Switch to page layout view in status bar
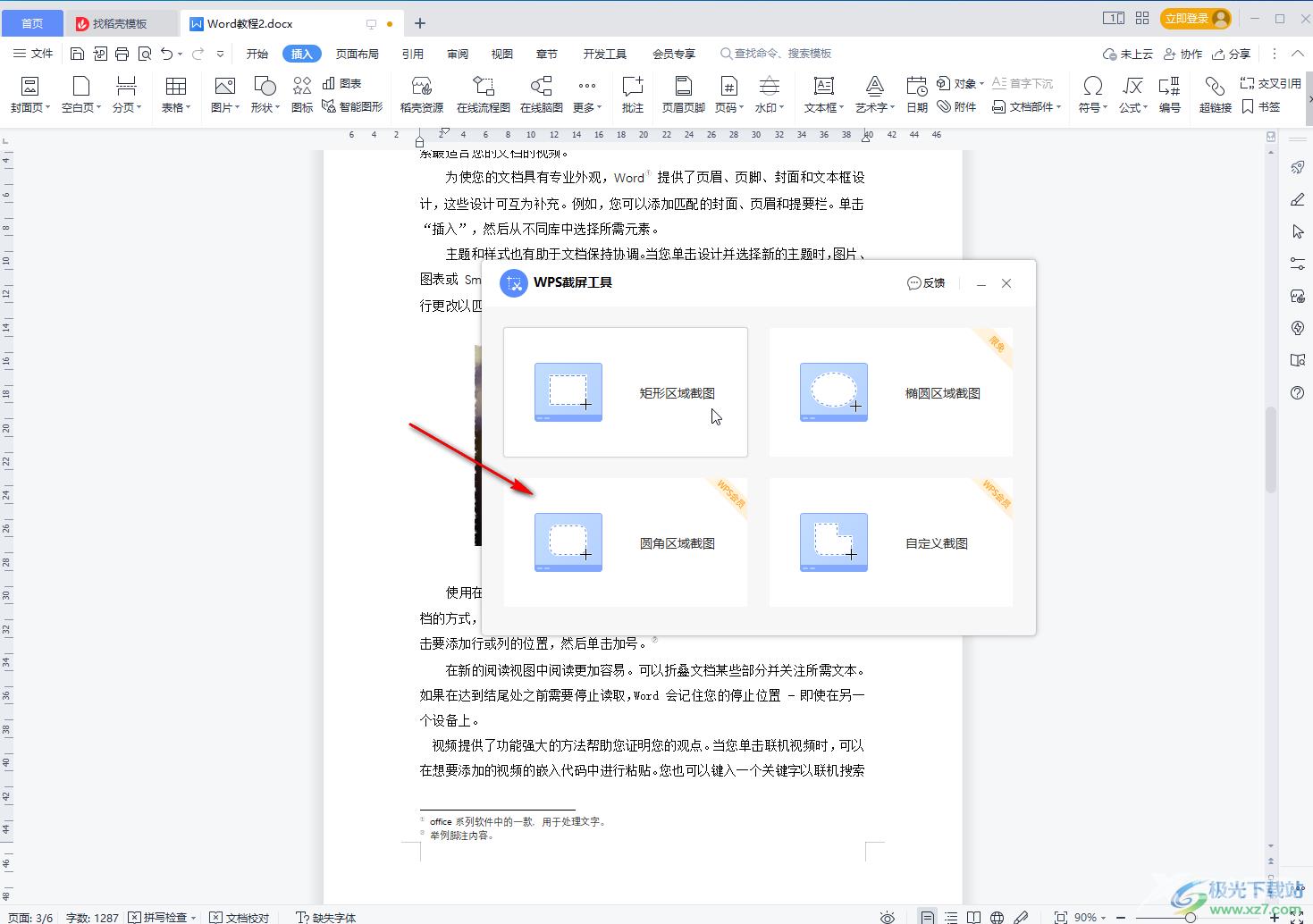Viewport: 1313px width, 924px height. click(928, 917)
